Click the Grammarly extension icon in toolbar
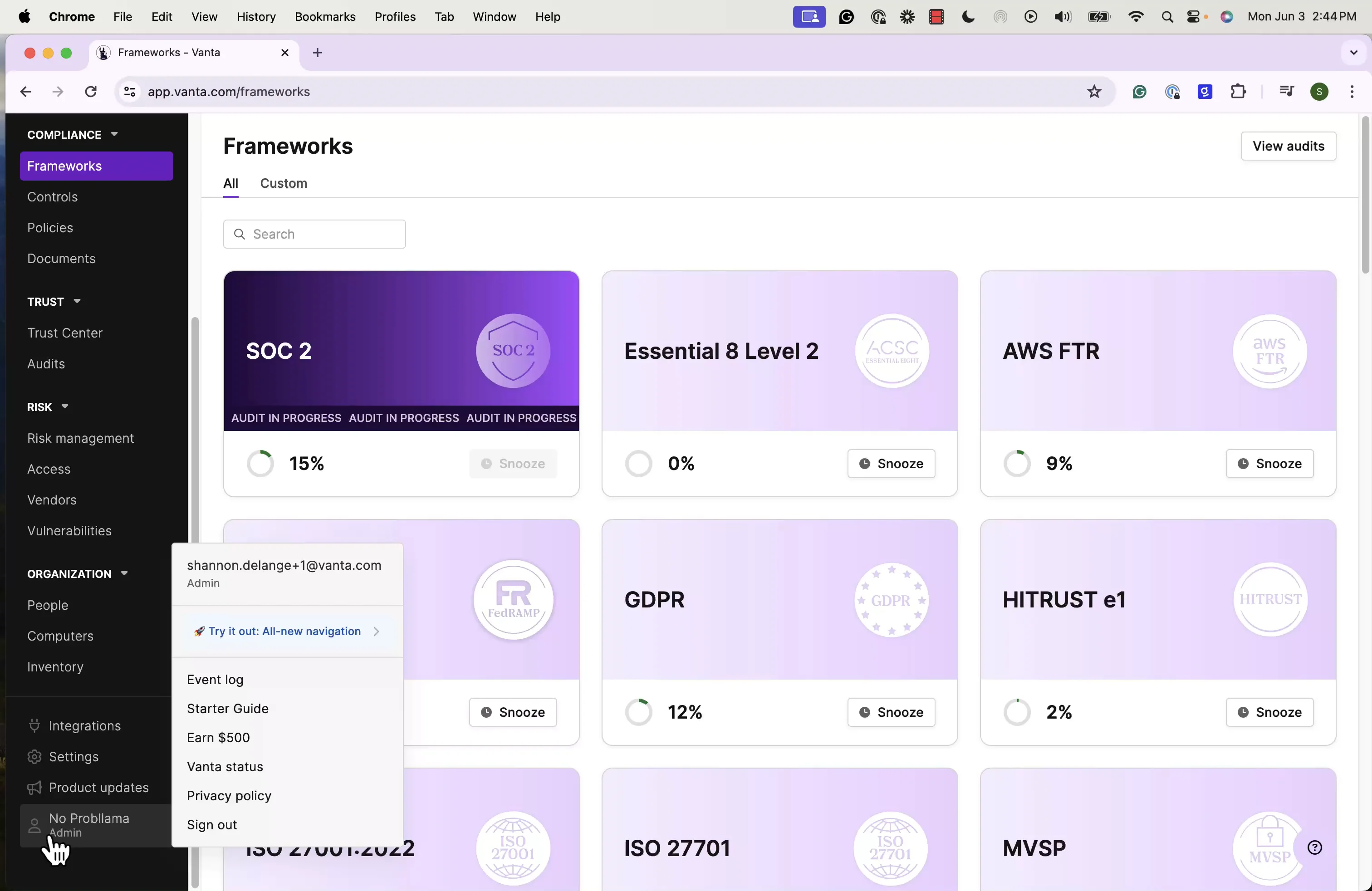The image size is (1372, 891). click(1139, 92)
